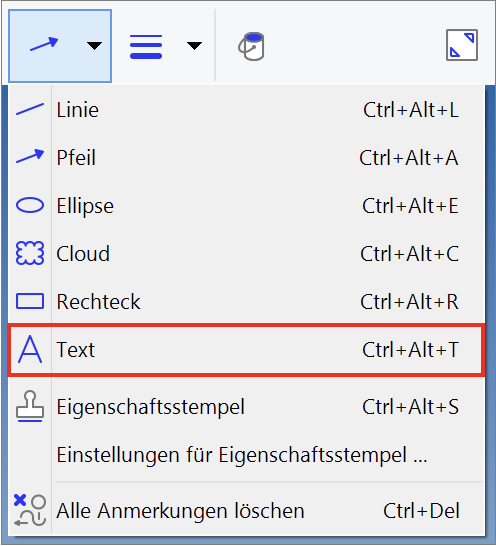Click the cloud shape icon

point(30,253)
